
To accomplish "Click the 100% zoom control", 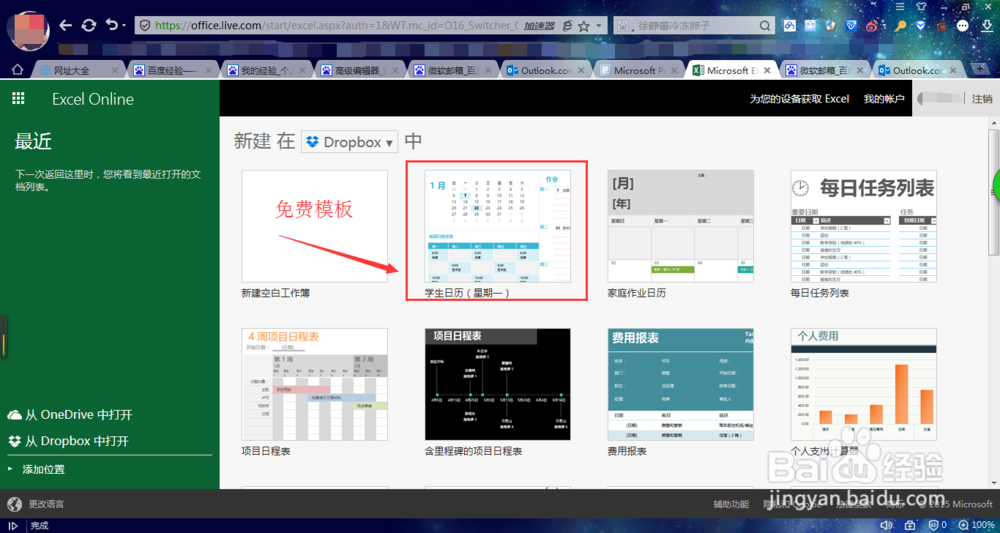I will pos(975,525).
